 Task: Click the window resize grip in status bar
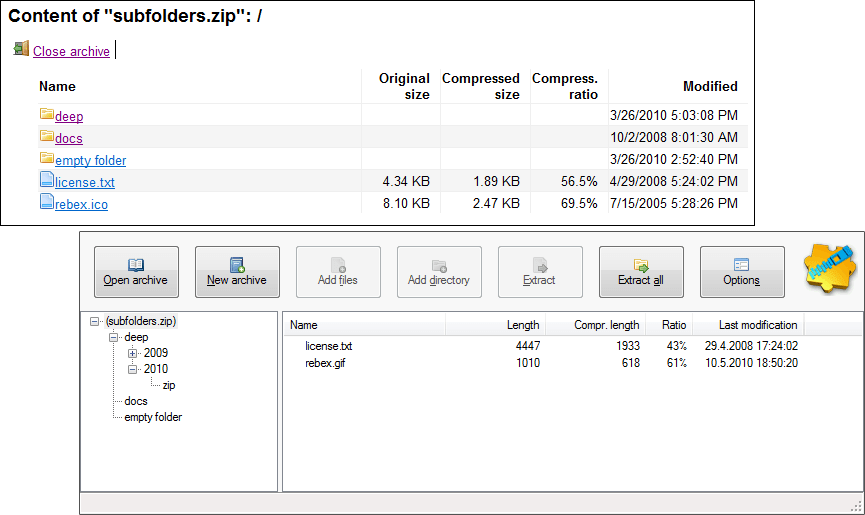click(856, 506)
